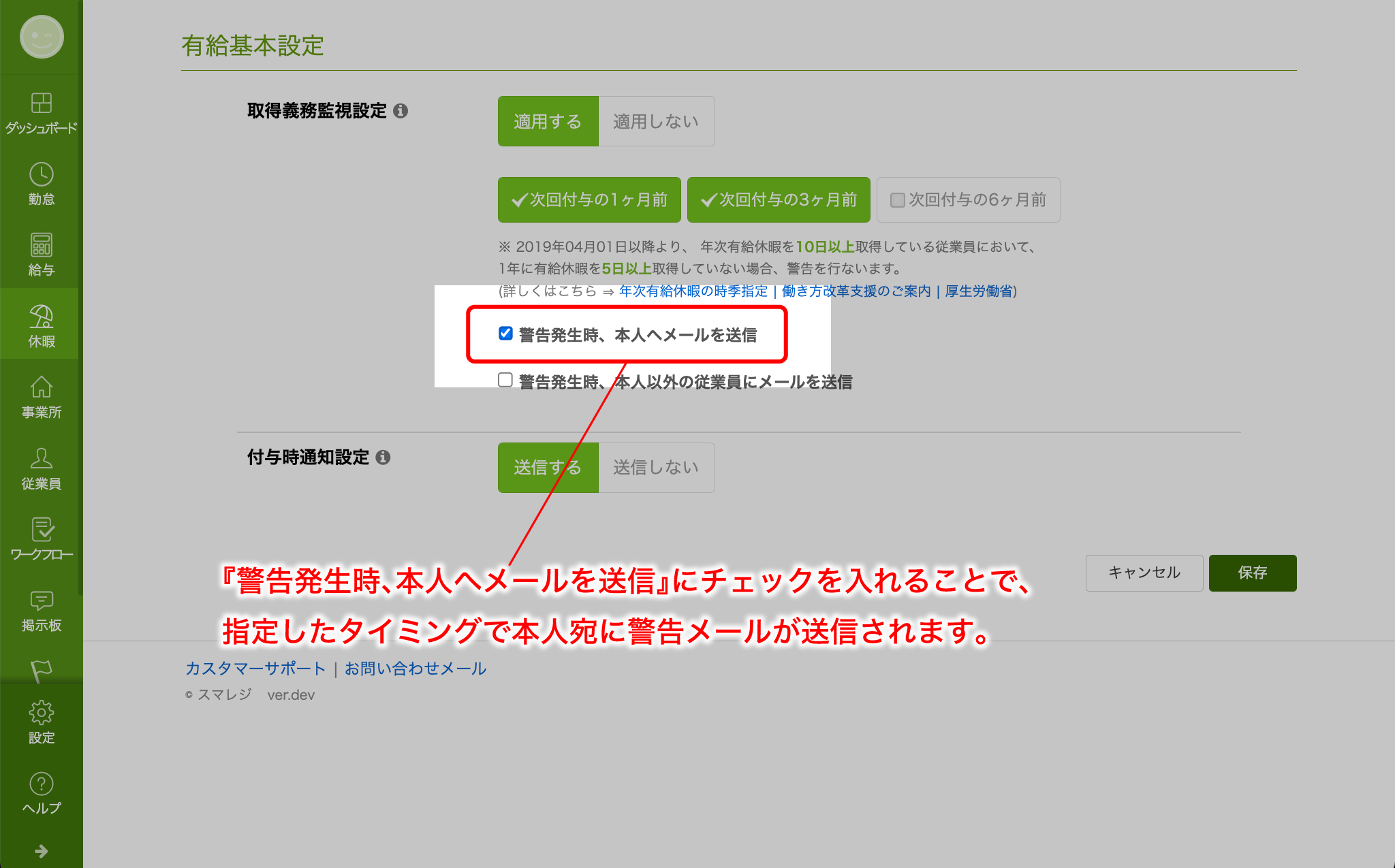Click info icon beside 取得義務監視設定
This screenshot has width=1395, height=868.
click(401, 110)
